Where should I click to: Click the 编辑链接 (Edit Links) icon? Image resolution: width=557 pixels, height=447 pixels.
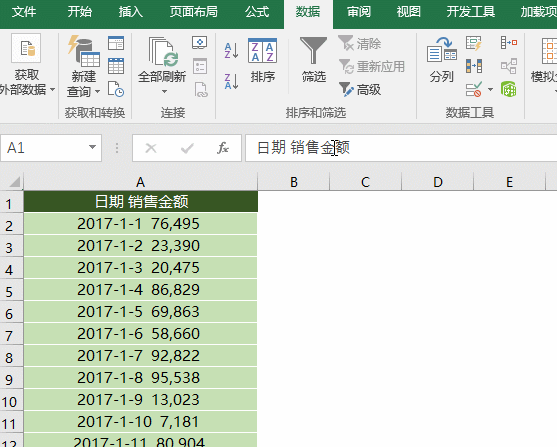click(201, 89)
